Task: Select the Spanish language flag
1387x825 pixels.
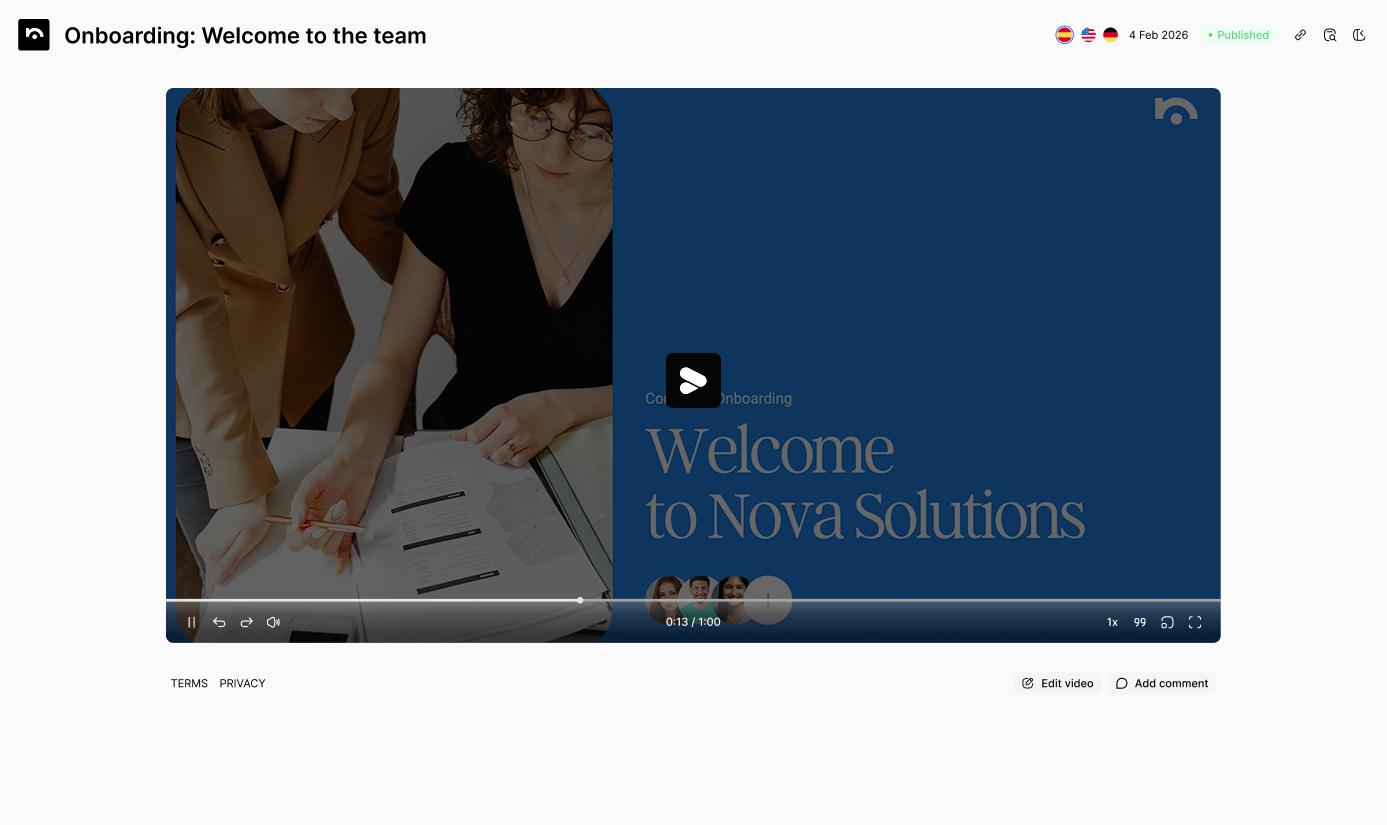Action: coord(1065,35)
